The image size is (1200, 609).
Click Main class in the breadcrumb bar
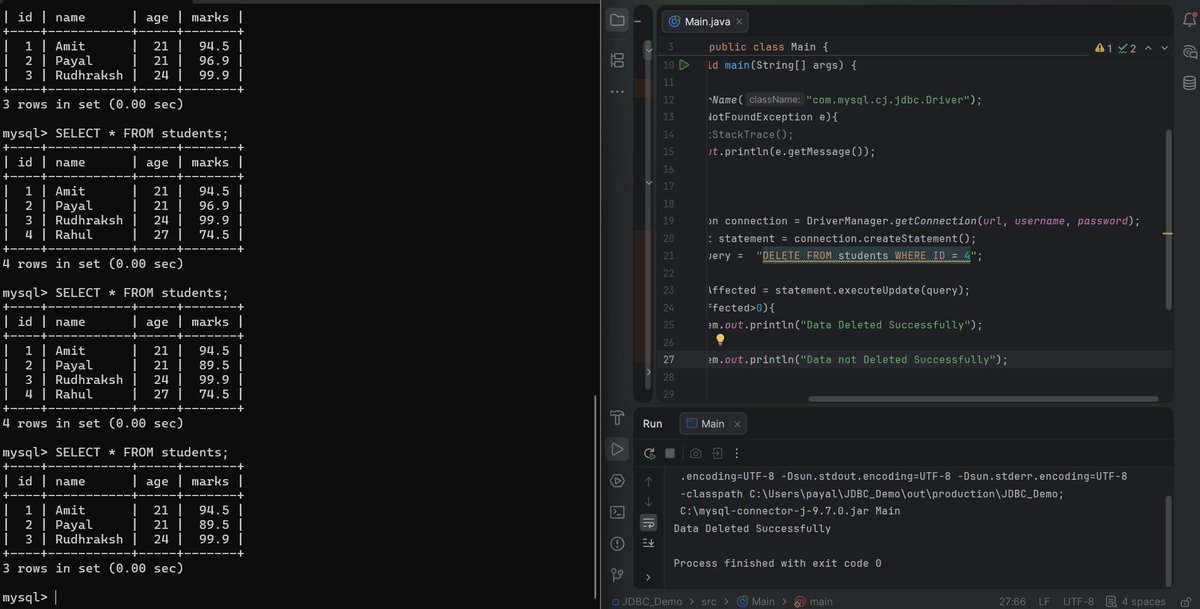756,601
